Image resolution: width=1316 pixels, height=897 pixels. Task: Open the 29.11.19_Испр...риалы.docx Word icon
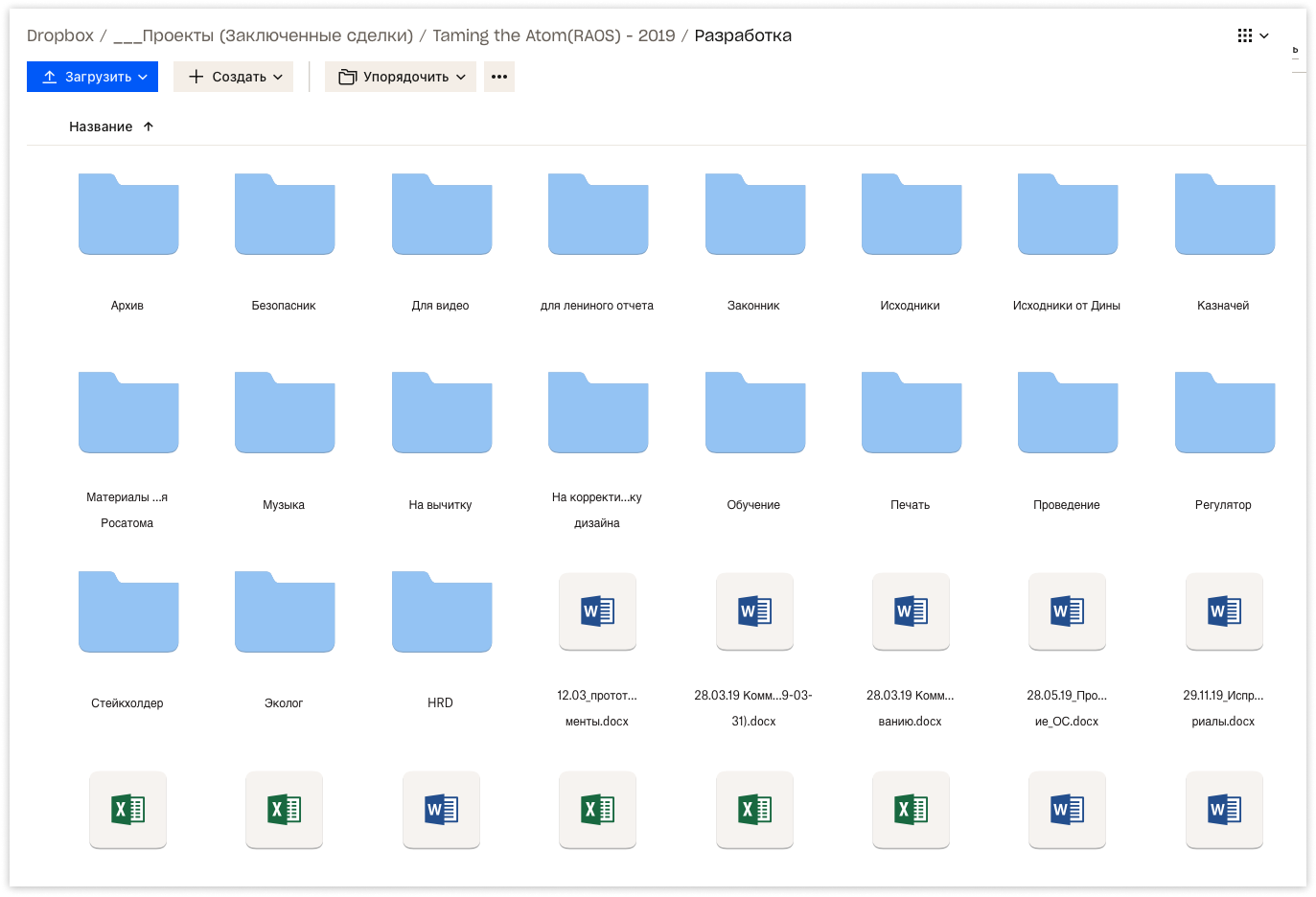[x=1225, y=611]
